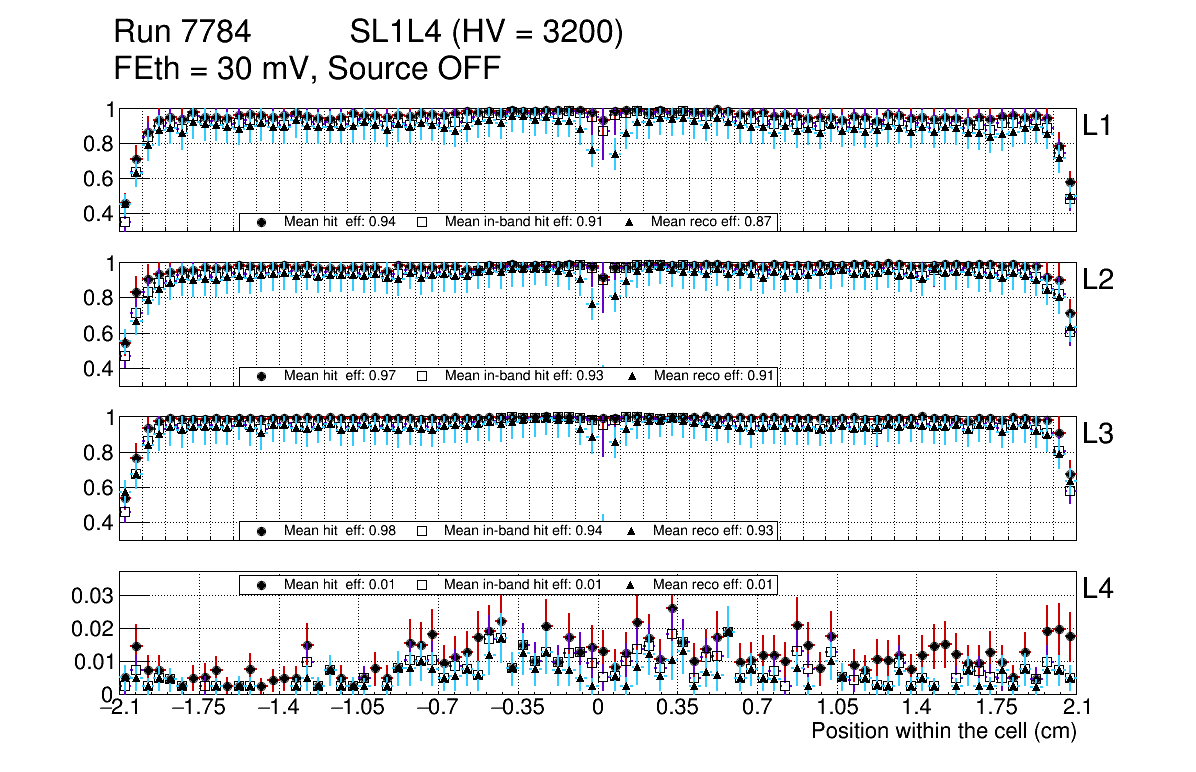The image size is (1196, 772).
Task: Click the filled circle marker in L3 legend
Action: [x=262, y=530]
